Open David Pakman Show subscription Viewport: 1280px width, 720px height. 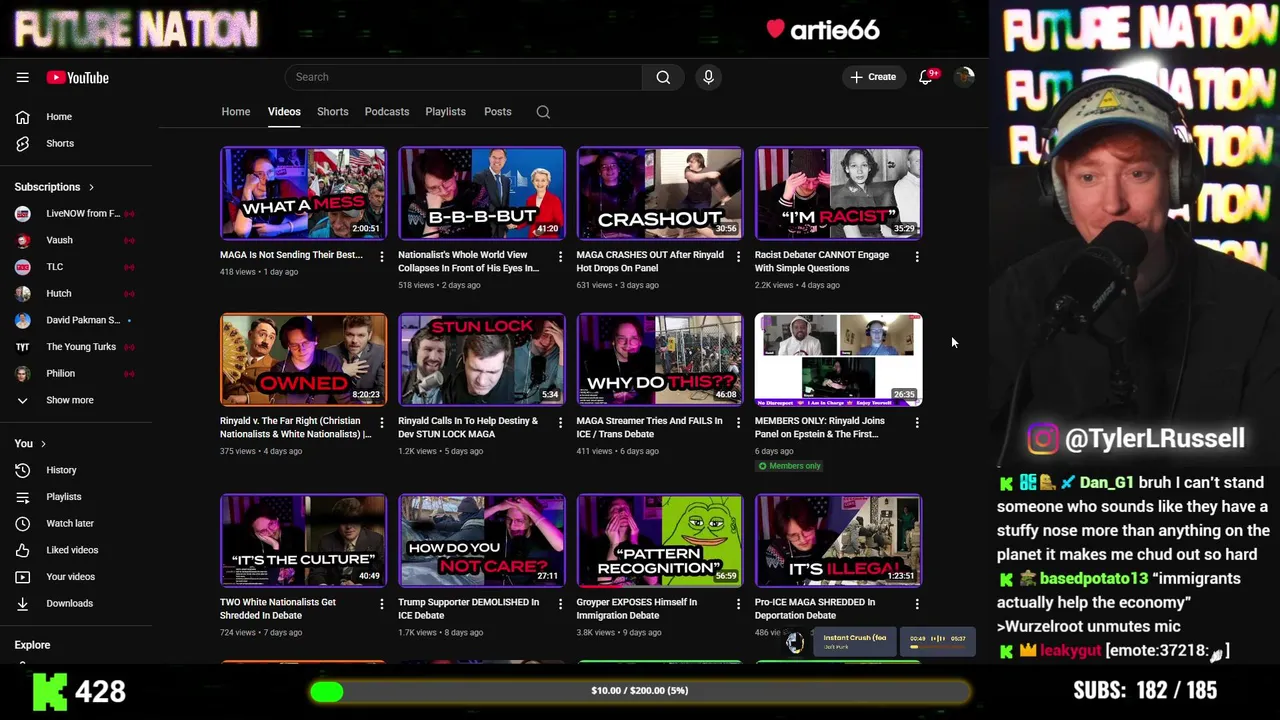pyautogui.click(x=76, y=320)
